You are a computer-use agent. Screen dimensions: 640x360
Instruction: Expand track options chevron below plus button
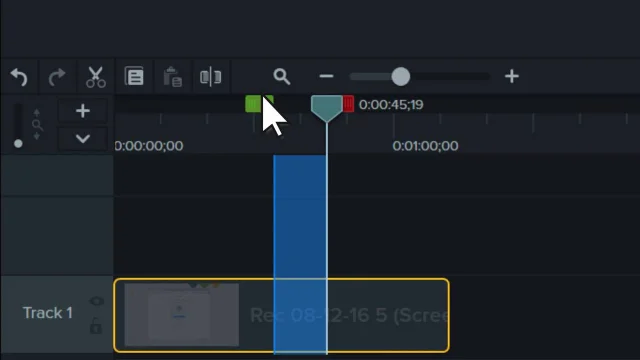tap(83, 139)
